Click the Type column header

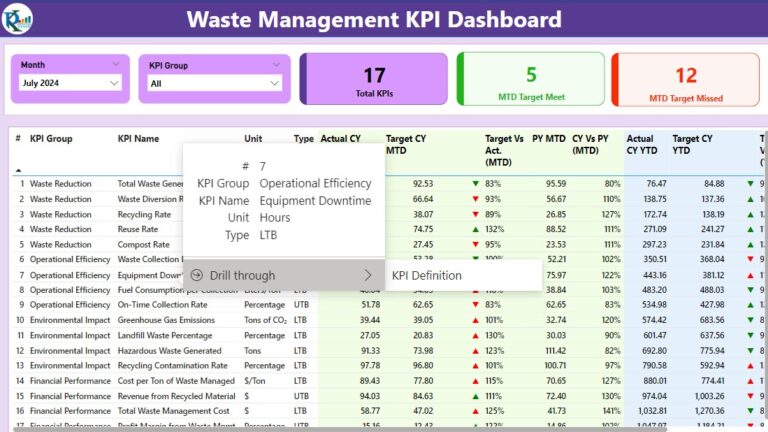(x=304, y=139)
